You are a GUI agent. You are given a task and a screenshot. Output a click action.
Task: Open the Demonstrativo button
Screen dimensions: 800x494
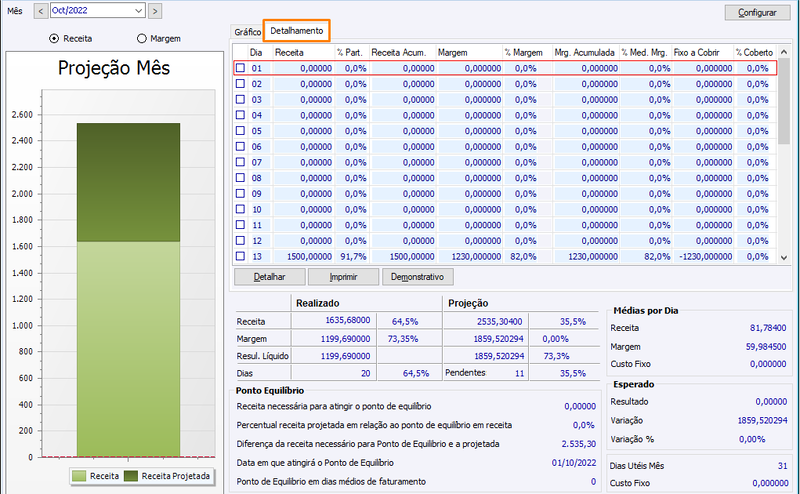pyautogui.click(x=417, y=277)
